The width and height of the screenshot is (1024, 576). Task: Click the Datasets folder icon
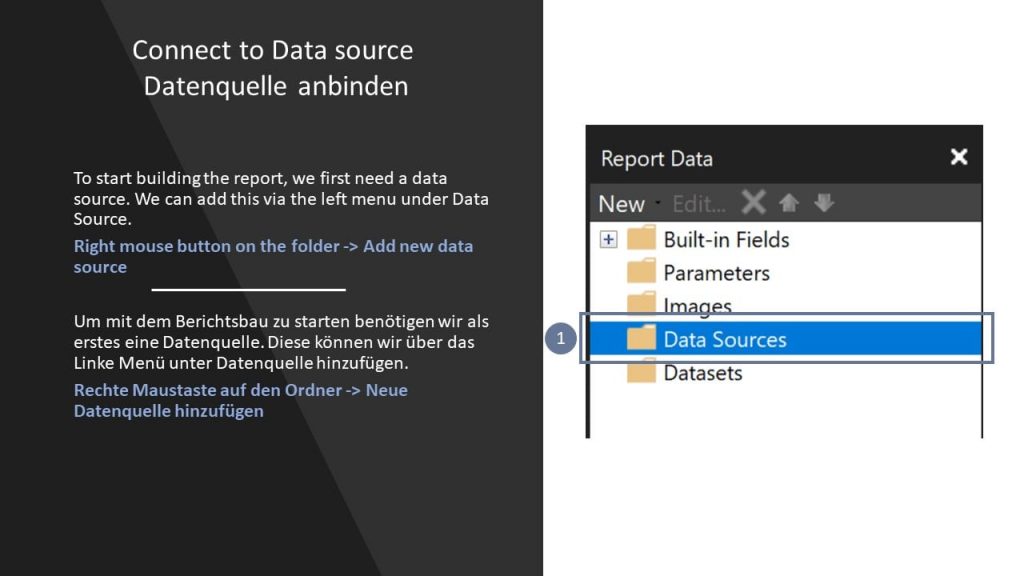pyautogui.click(x=641, y=371)
